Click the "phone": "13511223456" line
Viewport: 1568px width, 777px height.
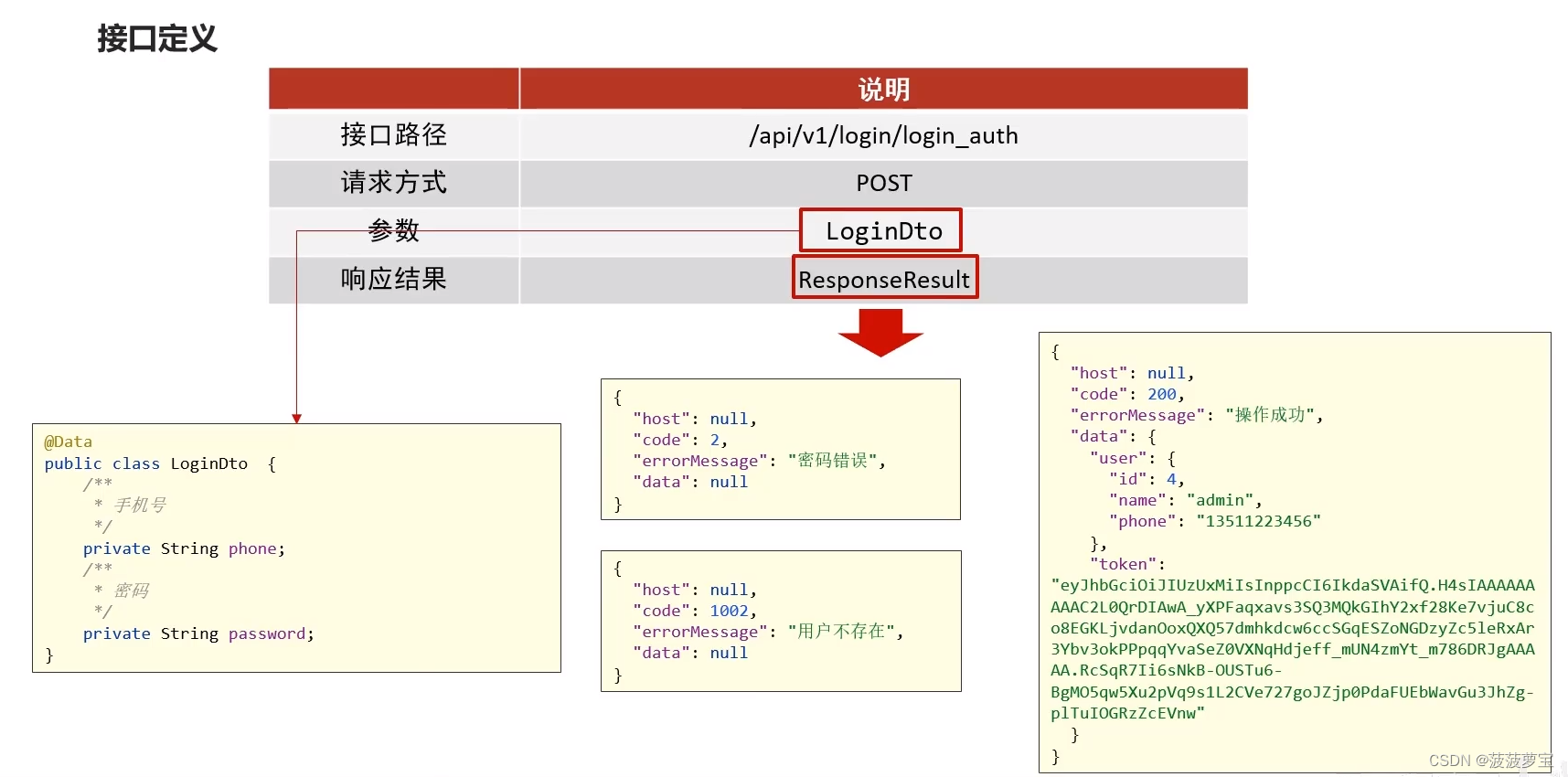point(1215,521)
